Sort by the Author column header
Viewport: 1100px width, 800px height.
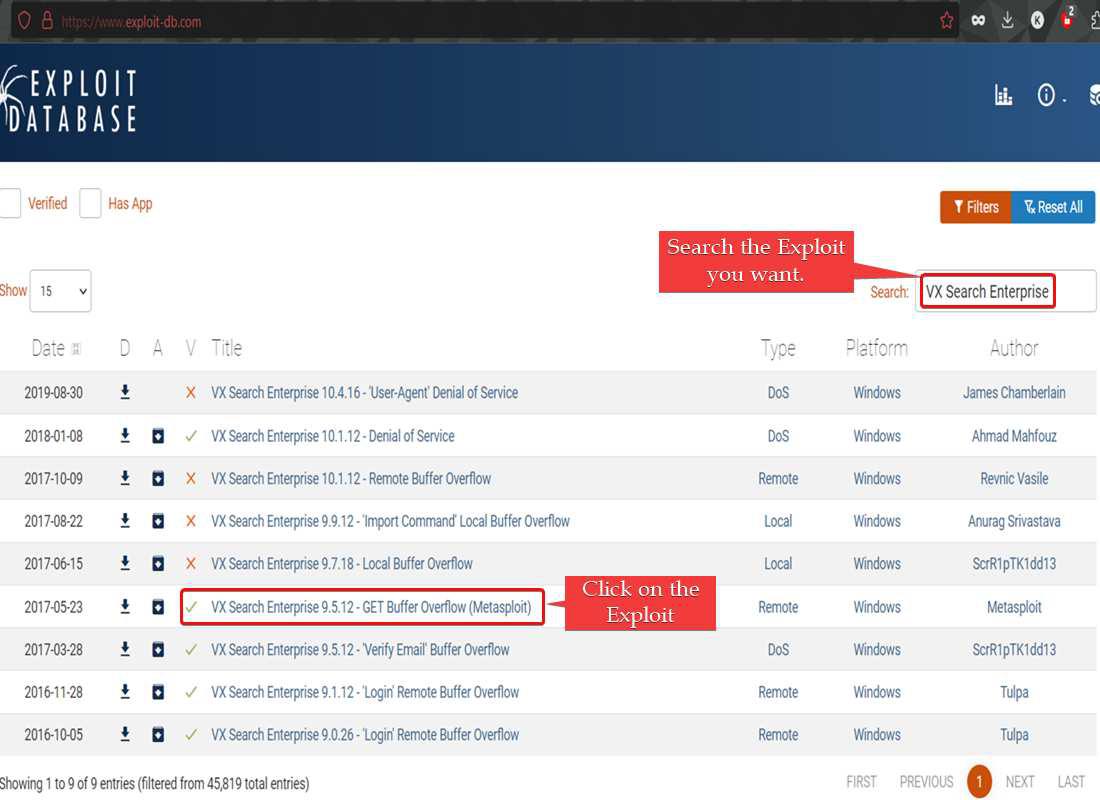[x=1014, y=348]
